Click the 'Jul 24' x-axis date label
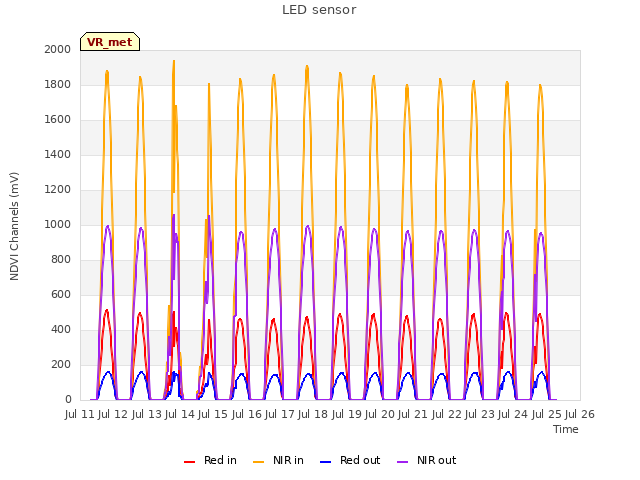Viewport: 640px width, 480px height. pyautogui.click(x=513, y=414)
